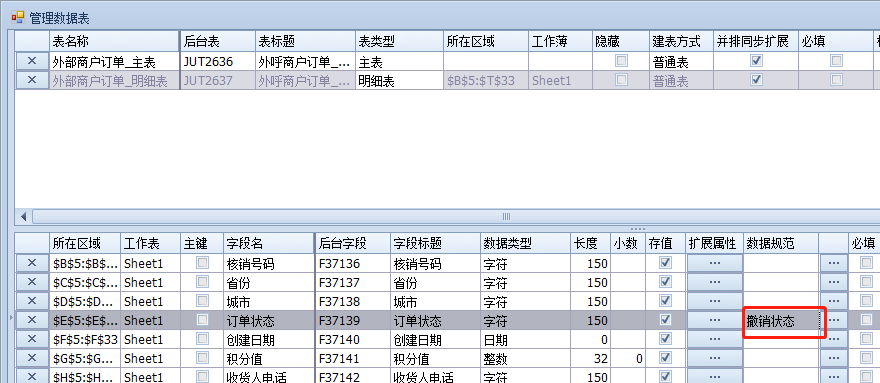Screen dimensions: 880x383
Task: Open 扩展属性 for 省份 field
Action: click(x=714, y=282)
